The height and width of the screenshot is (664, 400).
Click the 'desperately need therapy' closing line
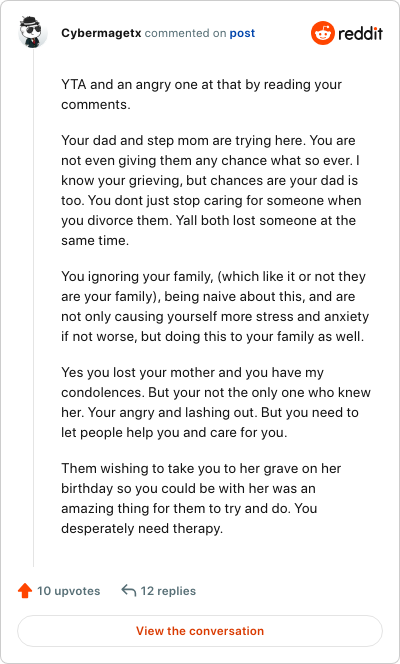(142, 528)
